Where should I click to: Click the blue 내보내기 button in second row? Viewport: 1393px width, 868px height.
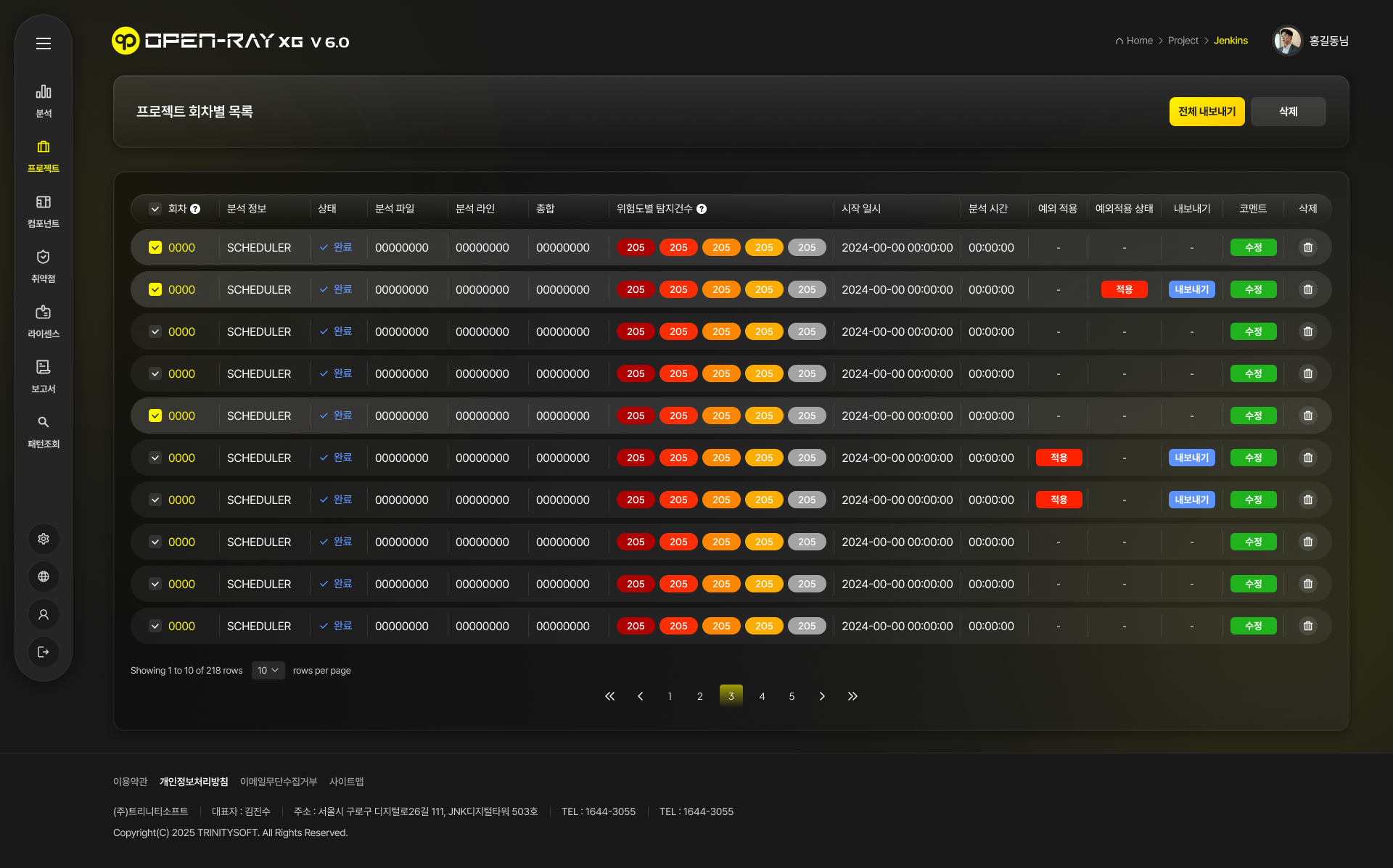click(x=1191, y=289)
